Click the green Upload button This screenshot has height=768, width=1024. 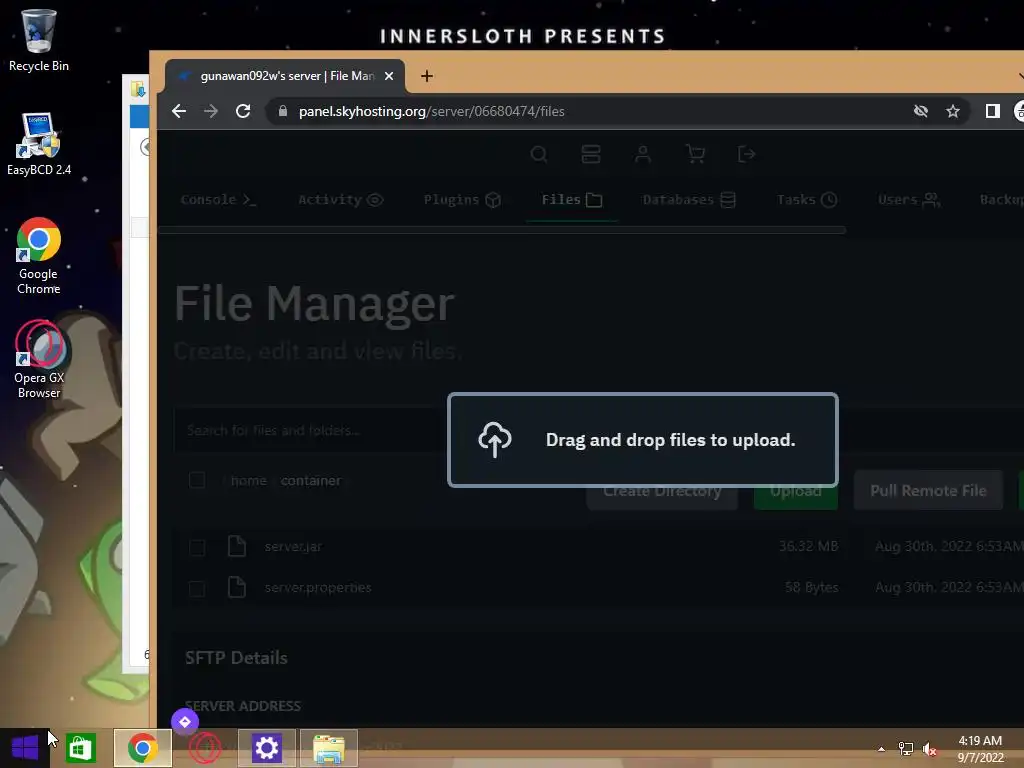pos(795,490)
